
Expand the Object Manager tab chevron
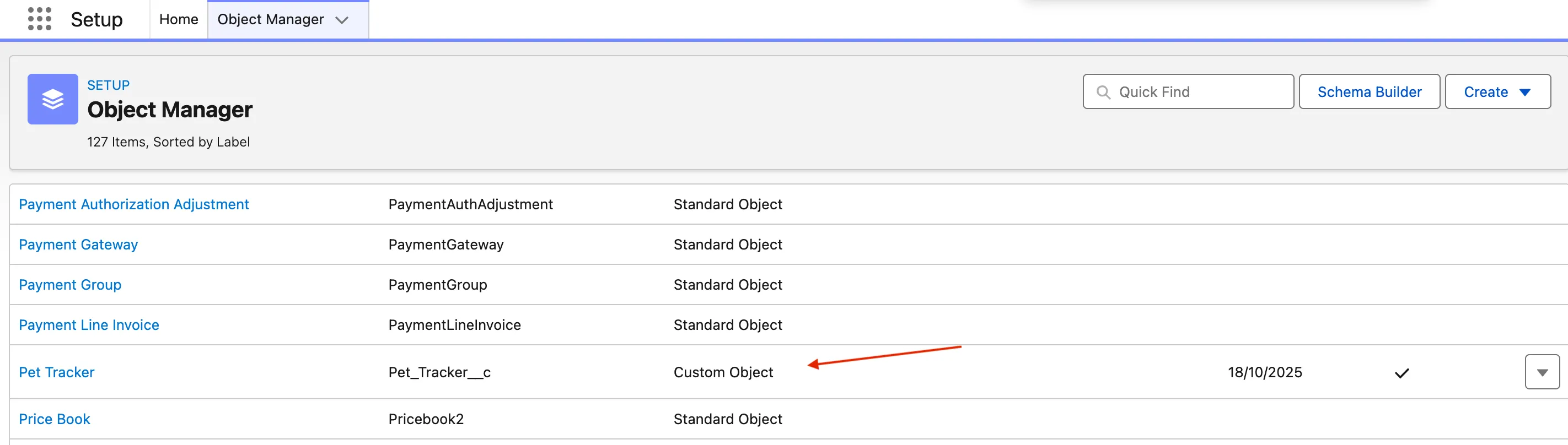343,19
